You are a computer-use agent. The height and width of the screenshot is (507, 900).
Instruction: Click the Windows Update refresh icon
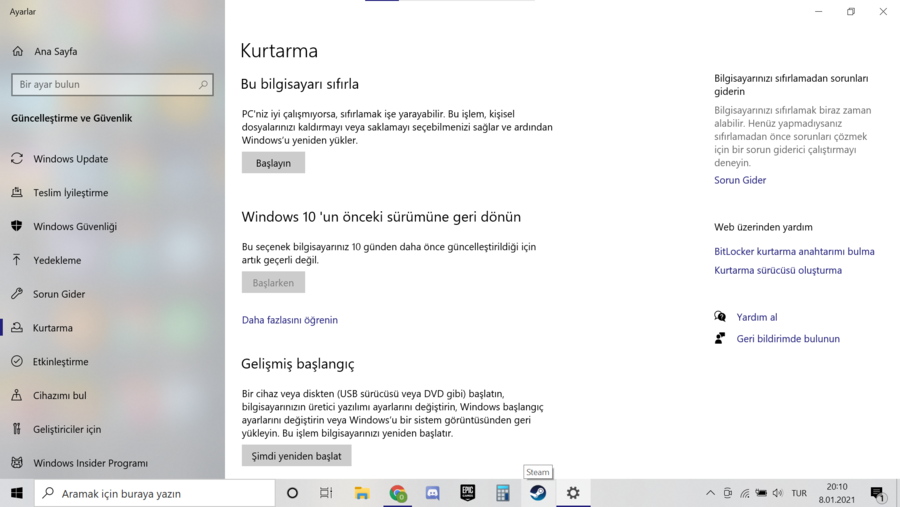17,158
